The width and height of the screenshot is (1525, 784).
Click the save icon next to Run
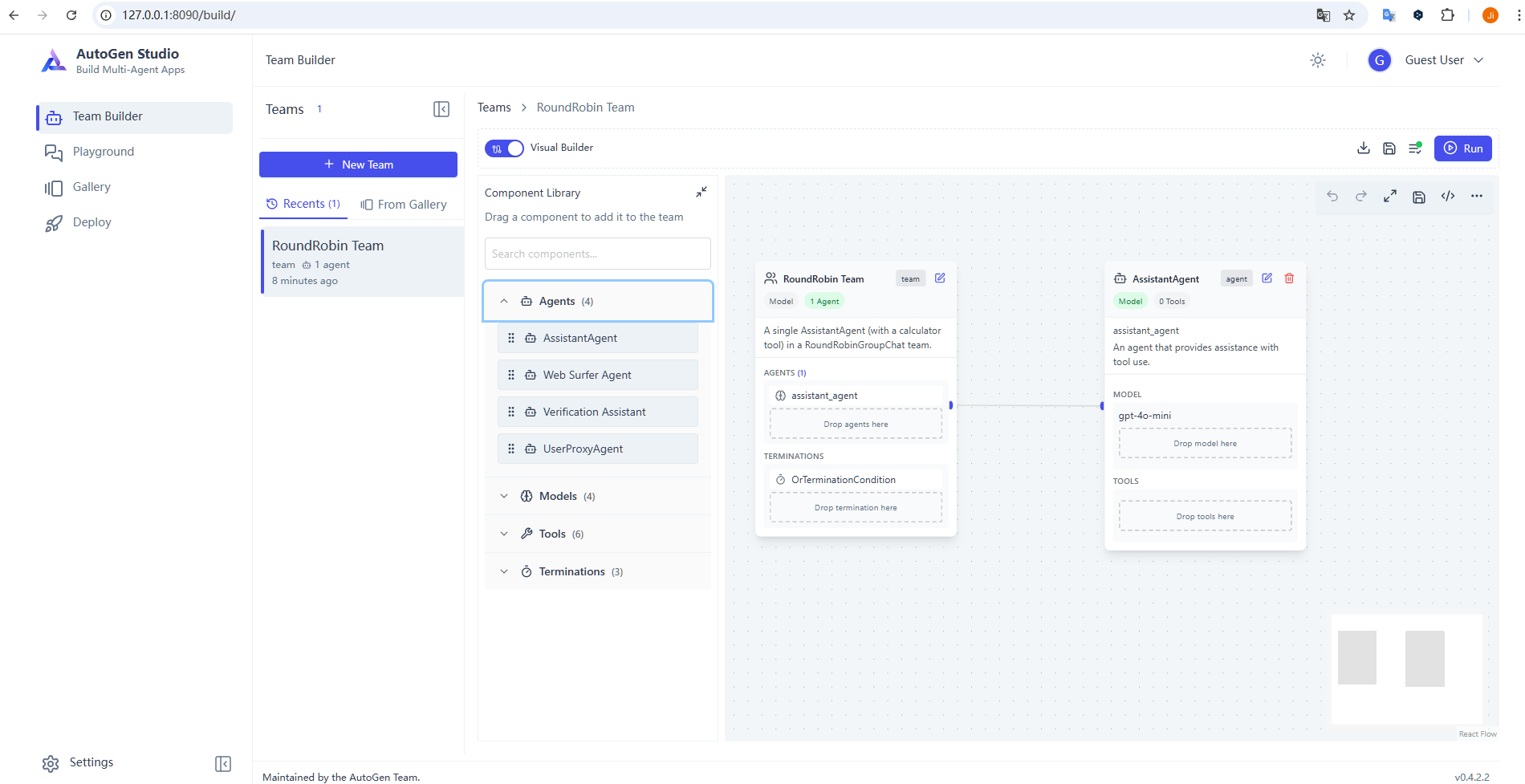[x=1389, y=148]
